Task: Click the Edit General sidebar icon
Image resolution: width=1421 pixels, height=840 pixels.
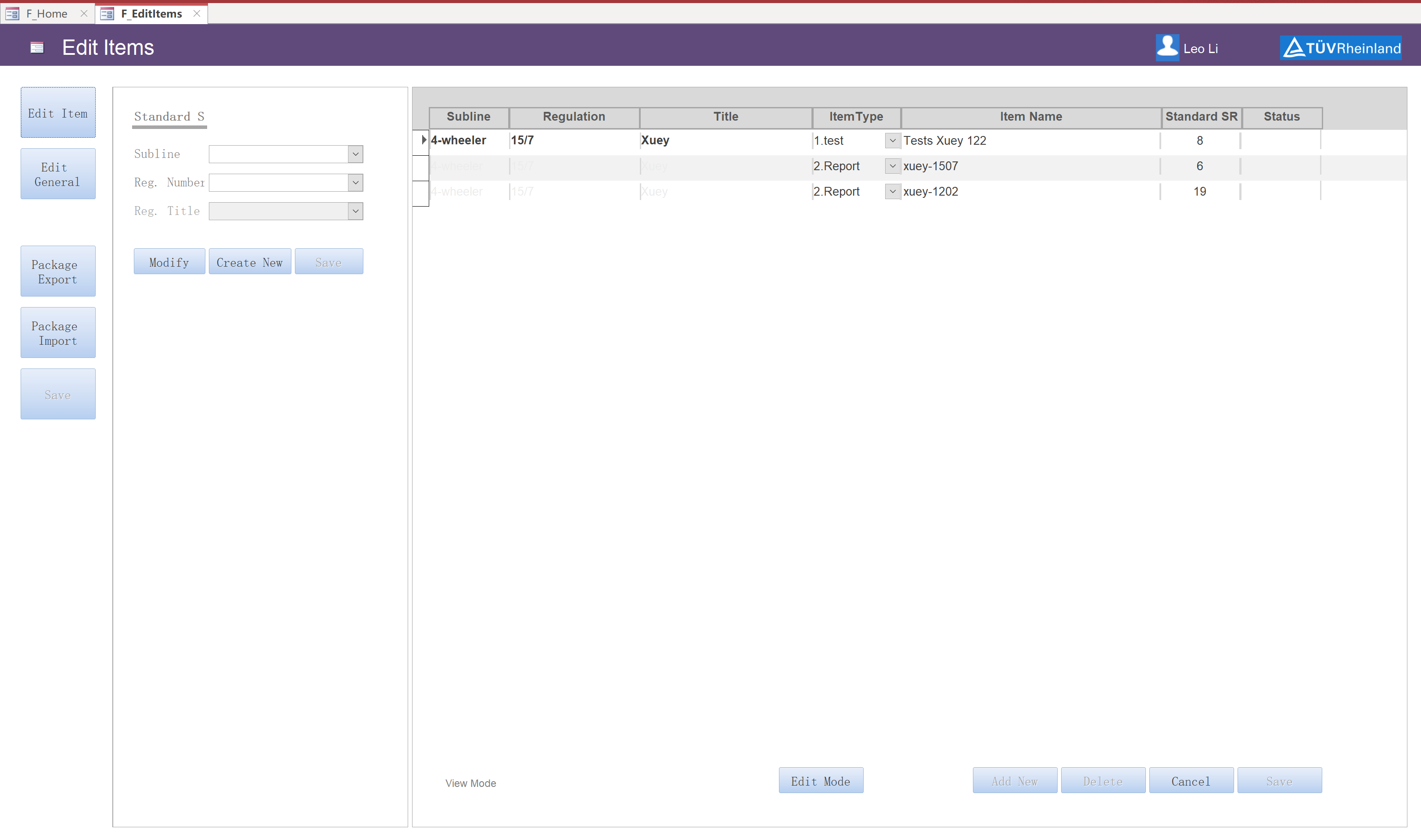Action: pyautogui.click(x=56, y=174)
